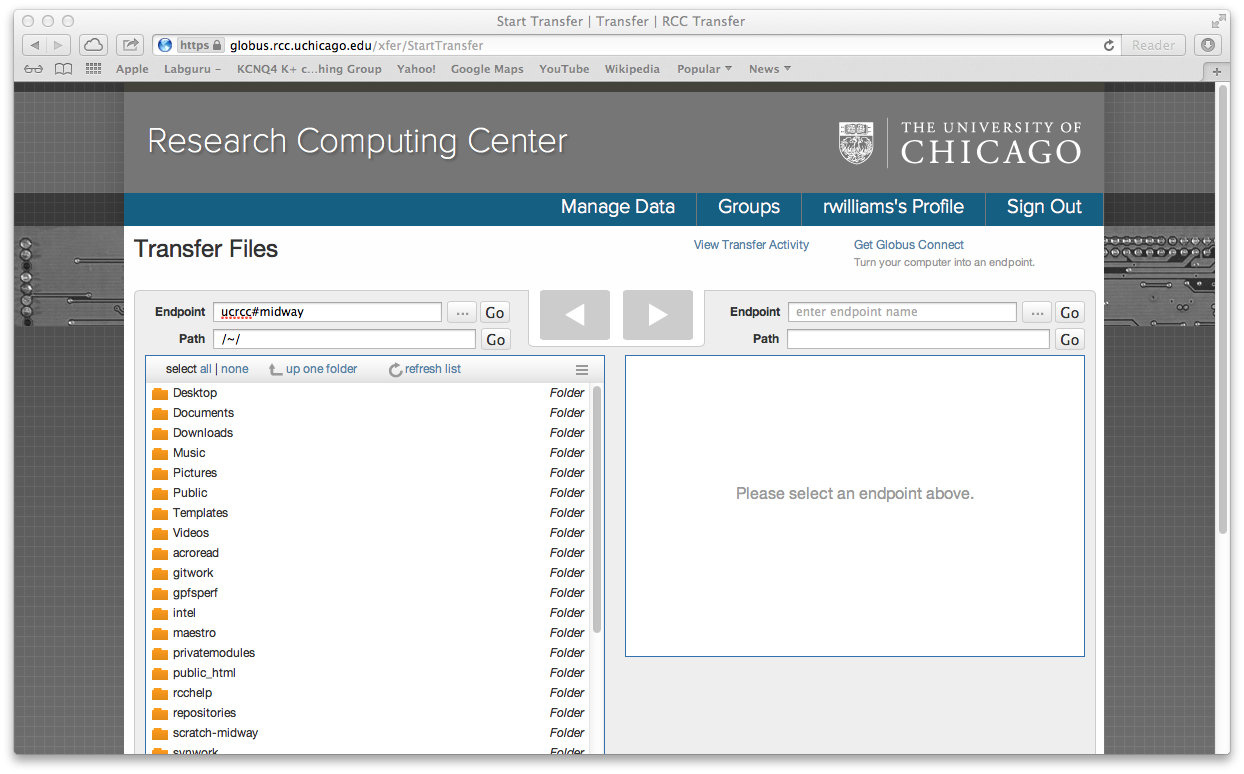The width and height of the screenshot is (1244, 774).
Task: Open Apple bookmark
Action: point(132,69)
